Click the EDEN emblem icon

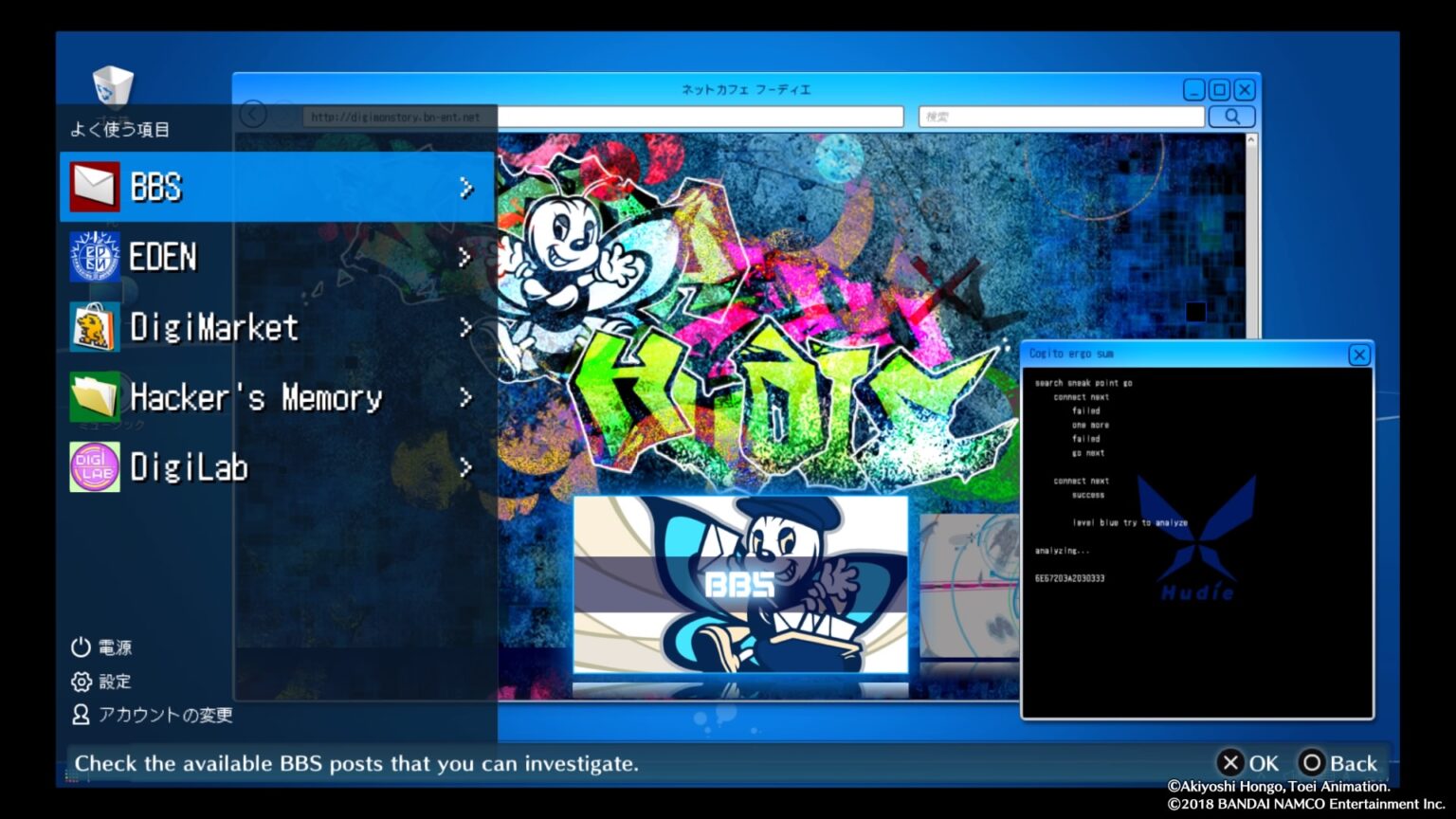(95, 256)
